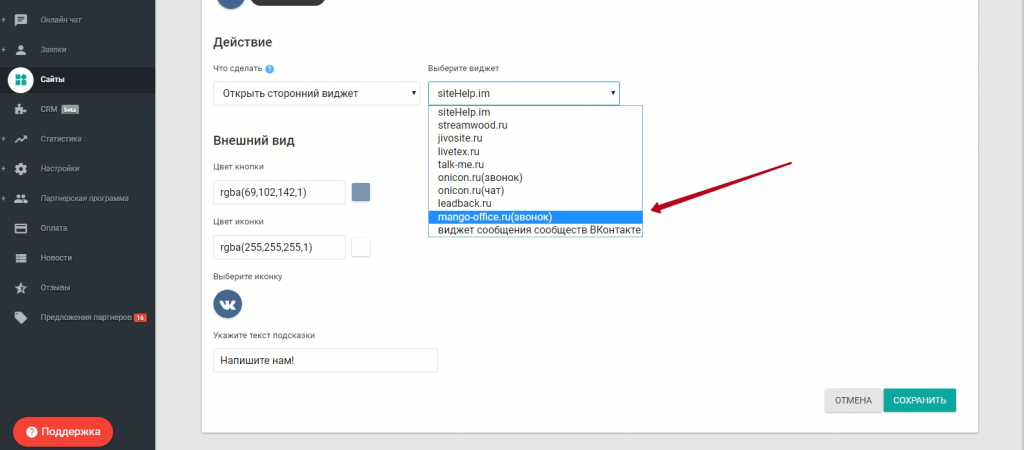1024x450 pixels.
Task: Click the Новости list icon
Action: point(21,258)
